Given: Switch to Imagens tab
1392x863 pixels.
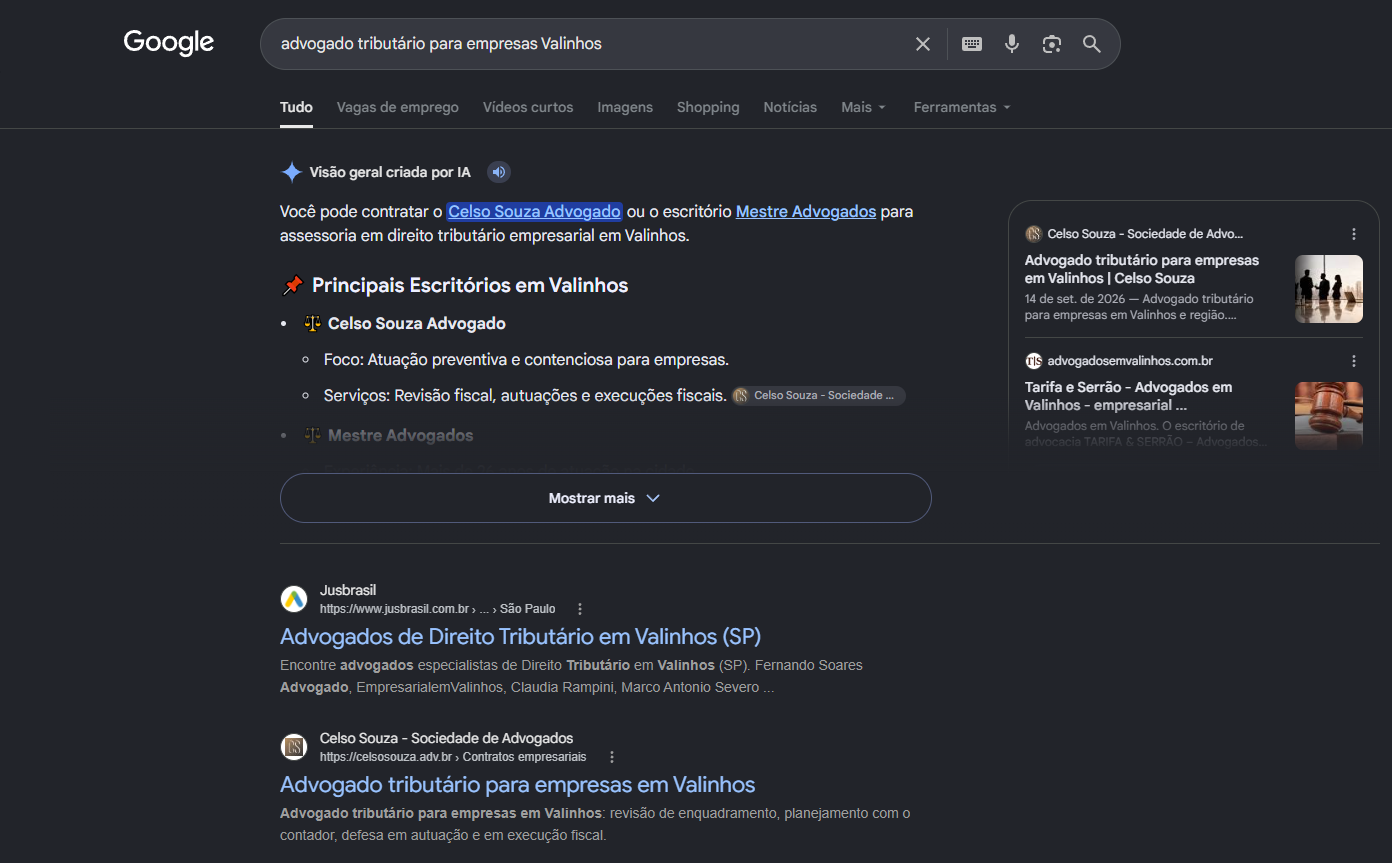Looking at the screenshot, I should coord(625,107).
